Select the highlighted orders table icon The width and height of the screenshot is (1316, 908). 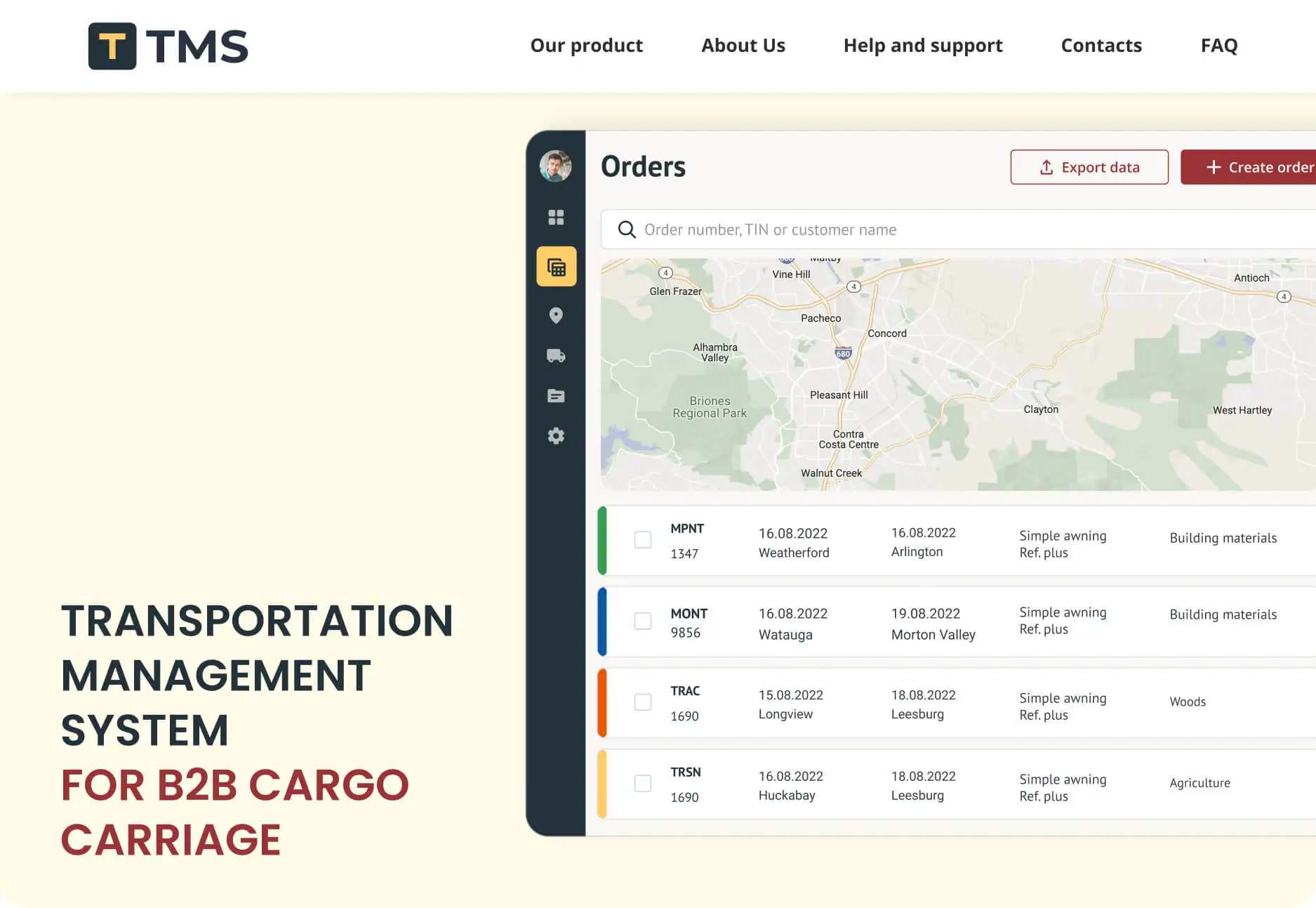[x=557, y=266]
